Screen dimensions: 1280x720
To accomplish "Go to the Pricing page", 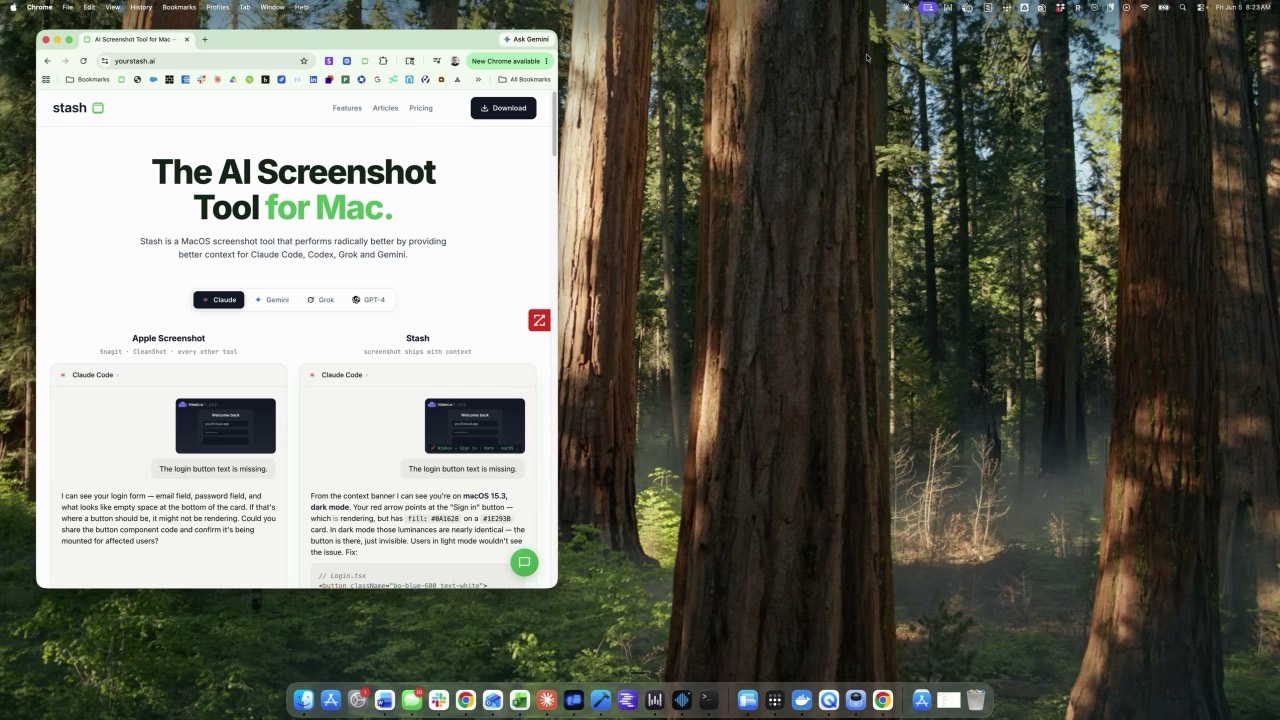I will (x=421, y=108).
